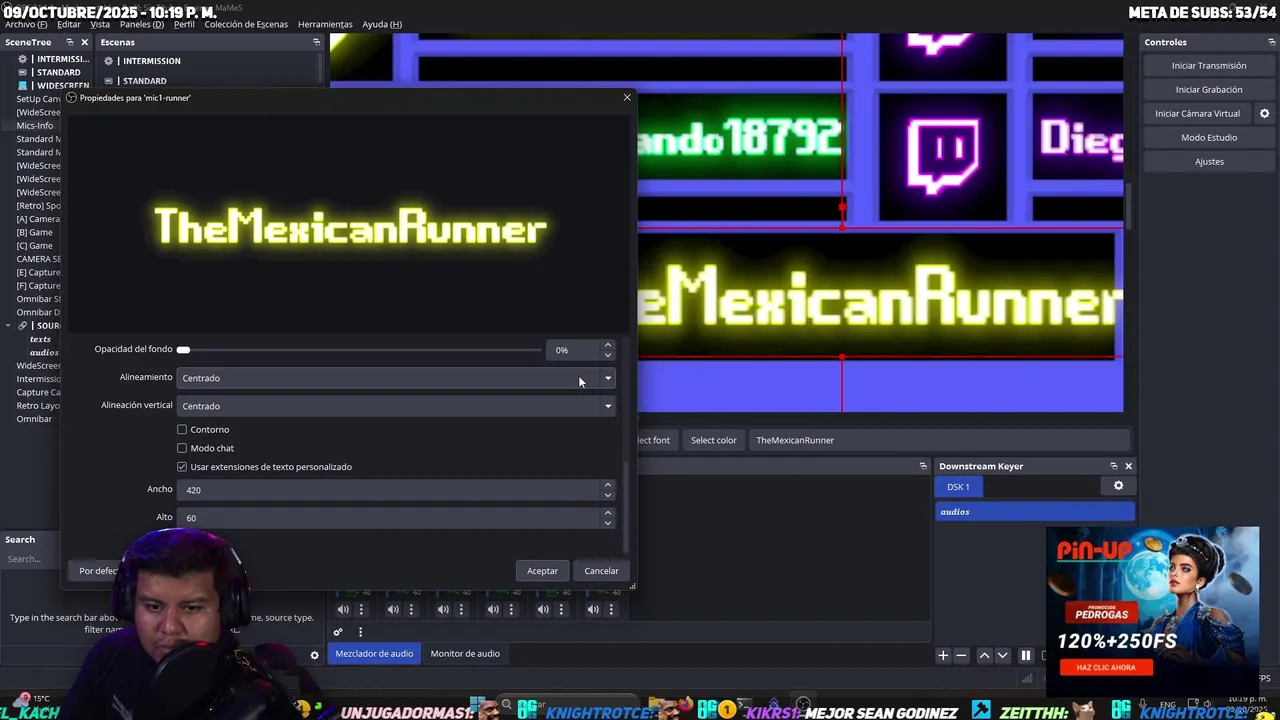Open the Alineamiento dropdown
The height and width of the screenshot is (720, 1280).
(x=396, y=378)
